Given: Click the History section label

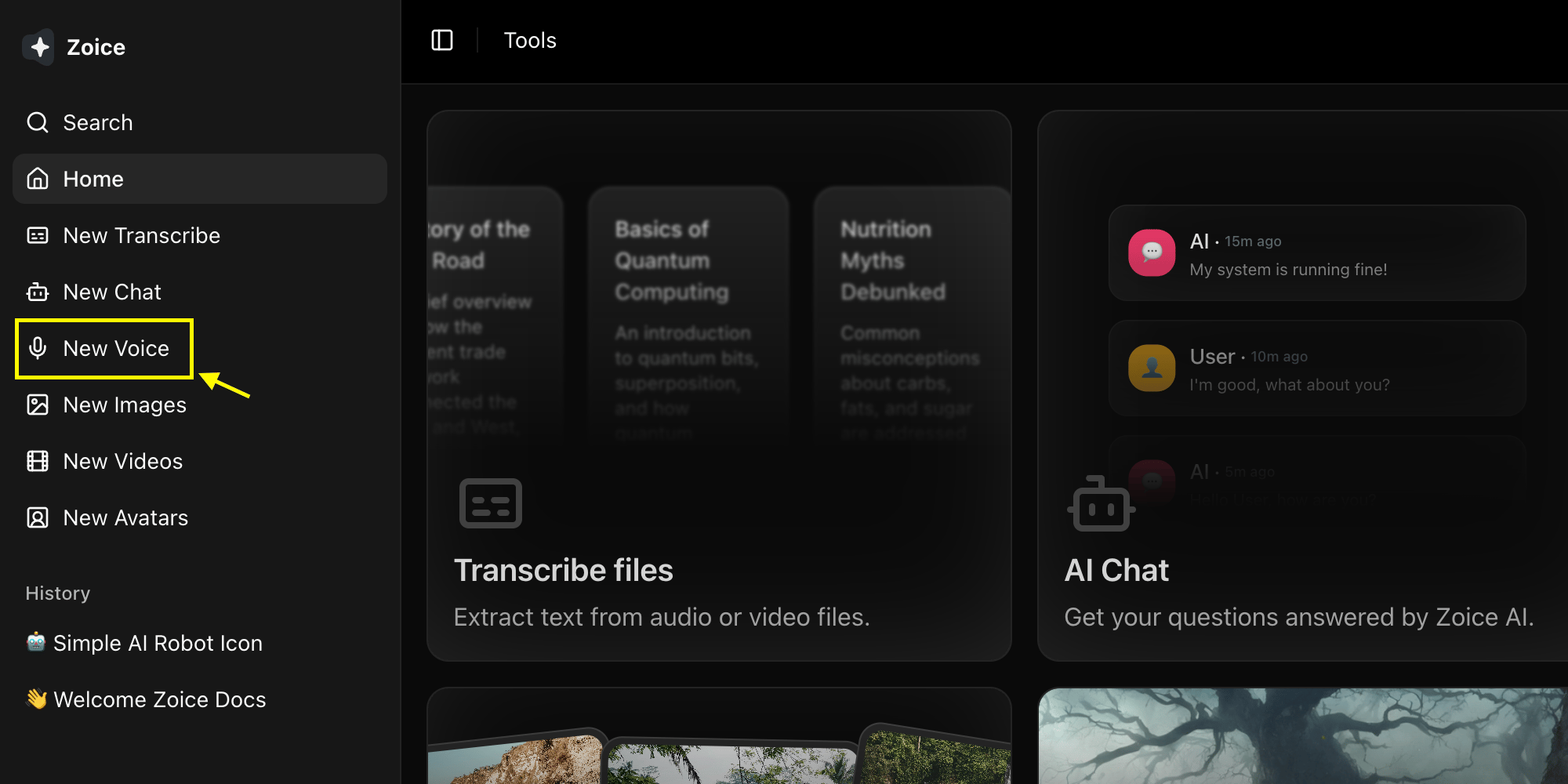Looking at the screenshot, I should tap(58, 593).
